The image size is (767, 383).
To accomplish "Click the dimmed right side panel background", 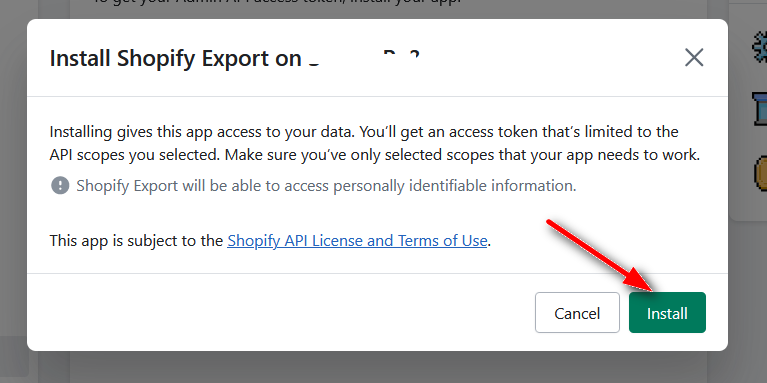I will [748, 293].
